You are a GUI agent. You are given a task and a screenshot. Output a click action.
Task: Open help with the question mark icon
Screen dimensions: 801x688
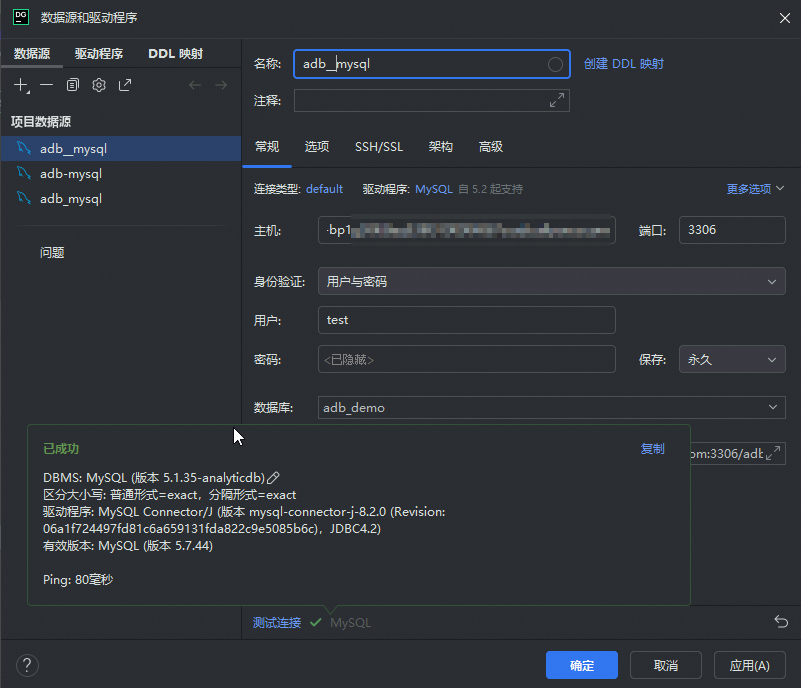(x=27, y=665)
